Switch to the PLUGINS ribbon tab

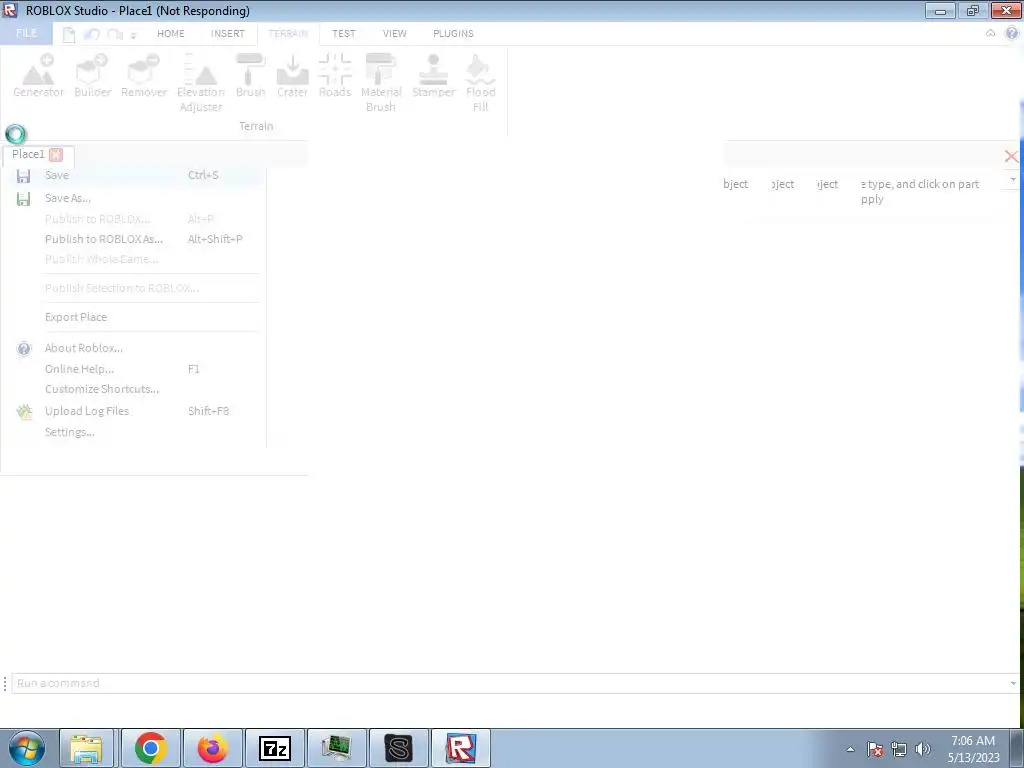(453, 33)
